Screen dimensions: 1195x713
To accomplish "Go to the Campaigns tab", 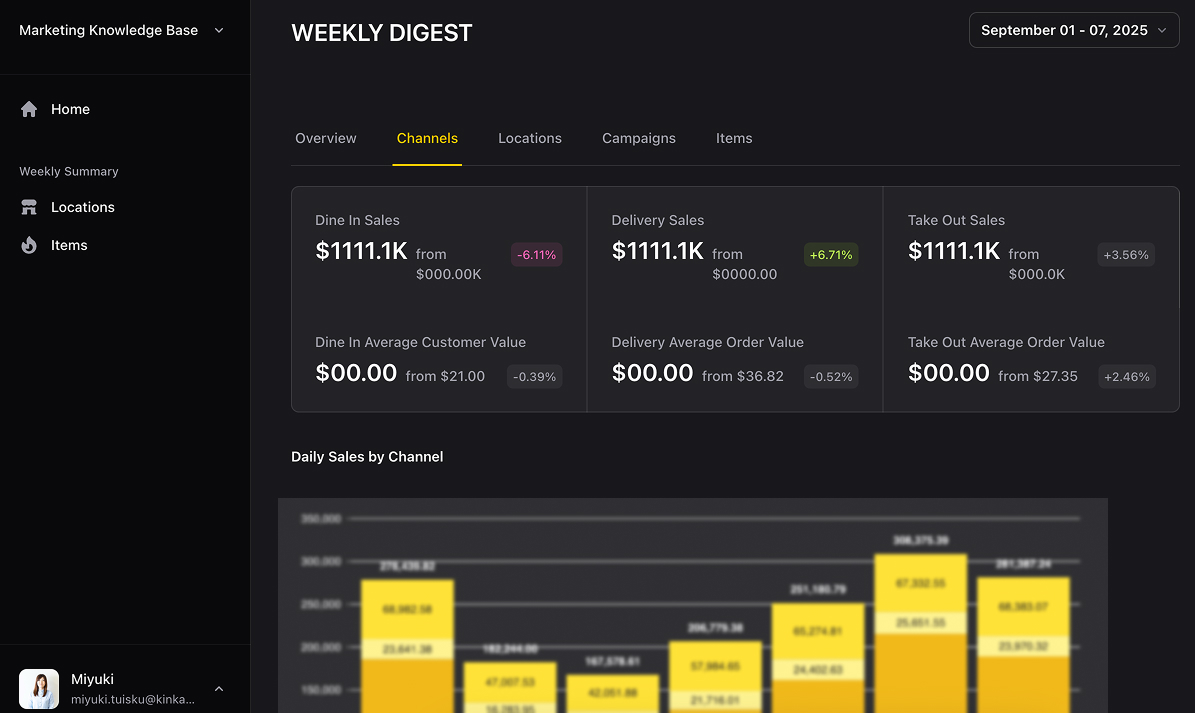I will [x=638, y=138].
